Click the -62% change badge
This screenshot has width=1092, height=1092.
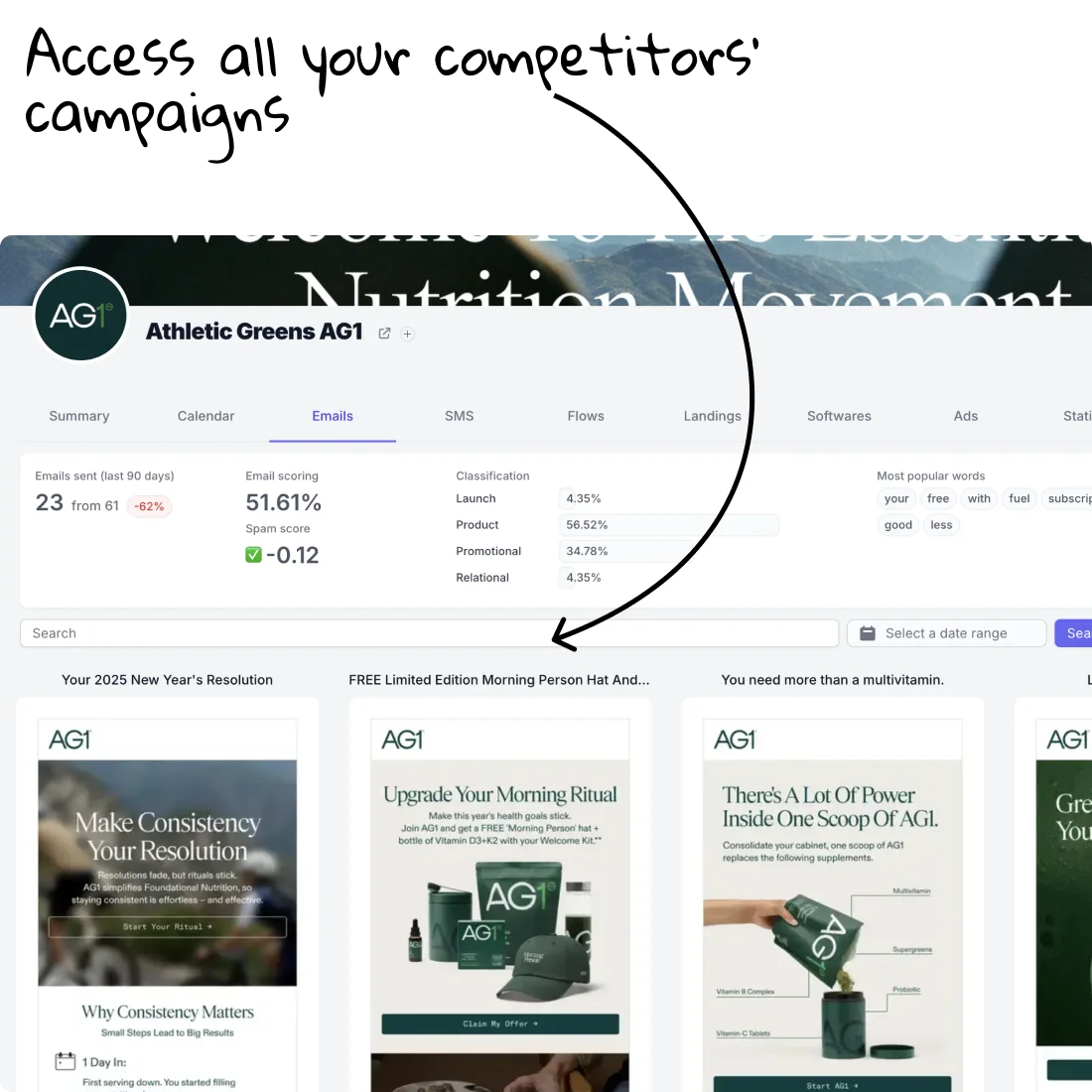pyautogui.click(x=149, y=506)
